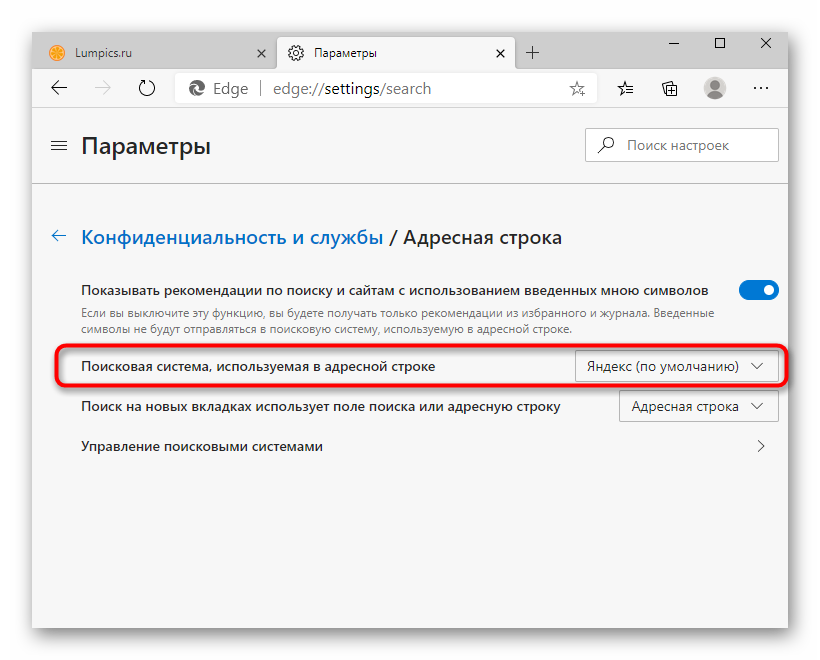Maximize the Edge window
Viewport: 820px width, 660px height.
720,43
